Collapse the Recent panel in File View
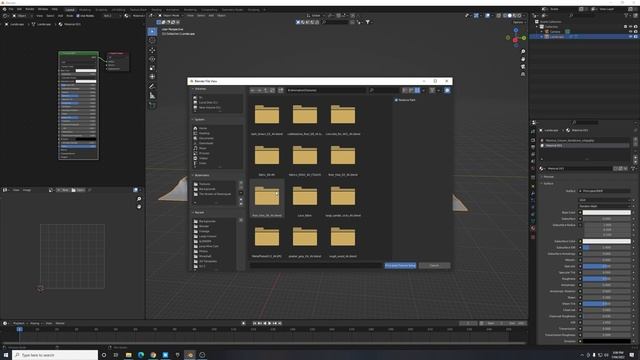Image resolution: width=640 pixels, height=360 pixels. pos(193,213)
